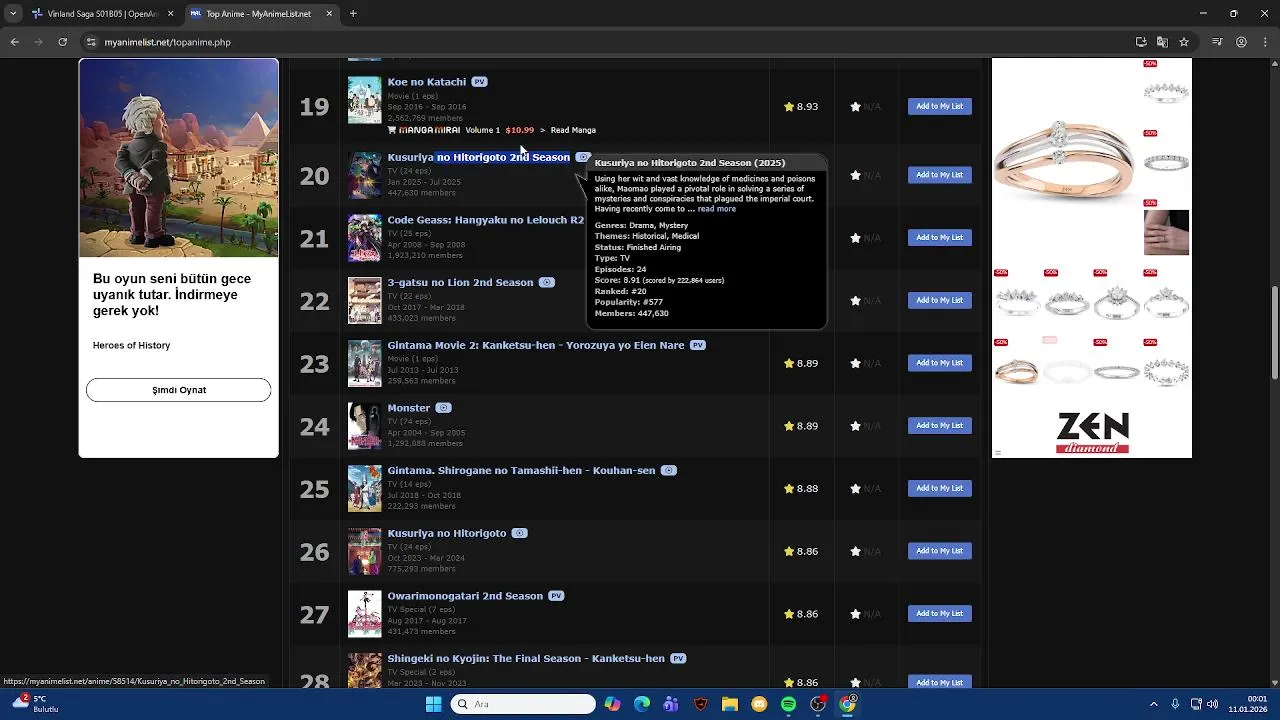Add Koe no Katachi to My List
This screenshot has height=720, width=1280.
tap(940, 106)
